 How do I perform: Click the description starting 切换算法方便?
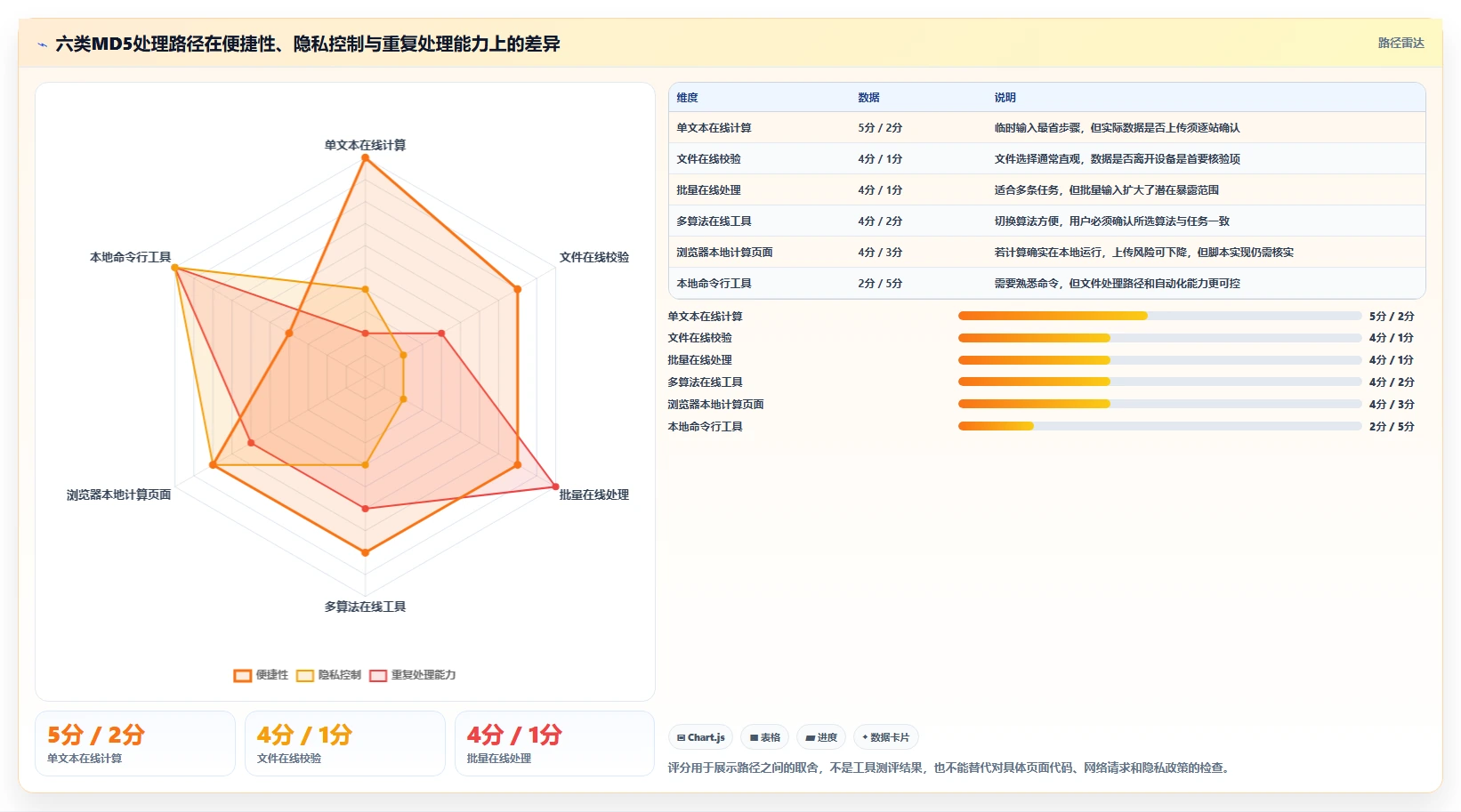(1111, 221)
